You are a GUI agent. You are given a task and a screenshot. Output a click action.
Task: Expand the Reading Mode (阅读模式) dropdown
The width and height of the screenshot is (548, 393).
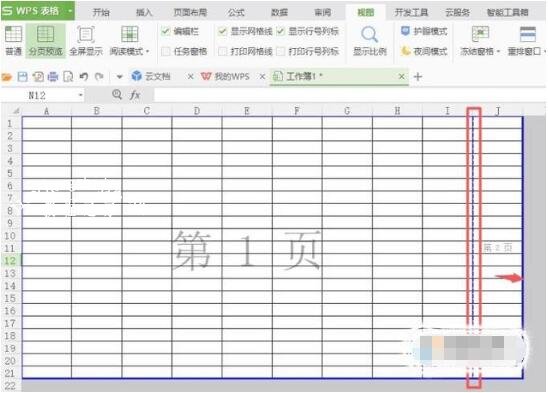[147, 52]
